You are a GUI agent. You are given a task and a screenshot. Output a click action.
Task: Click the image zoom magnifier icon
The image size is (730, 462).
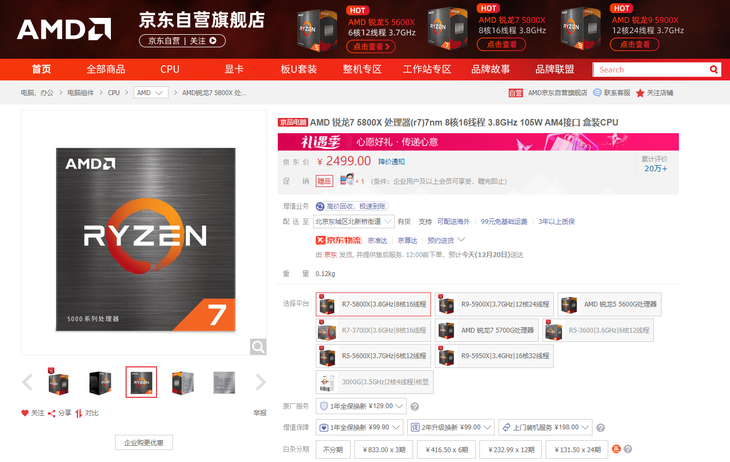(258, 346)
